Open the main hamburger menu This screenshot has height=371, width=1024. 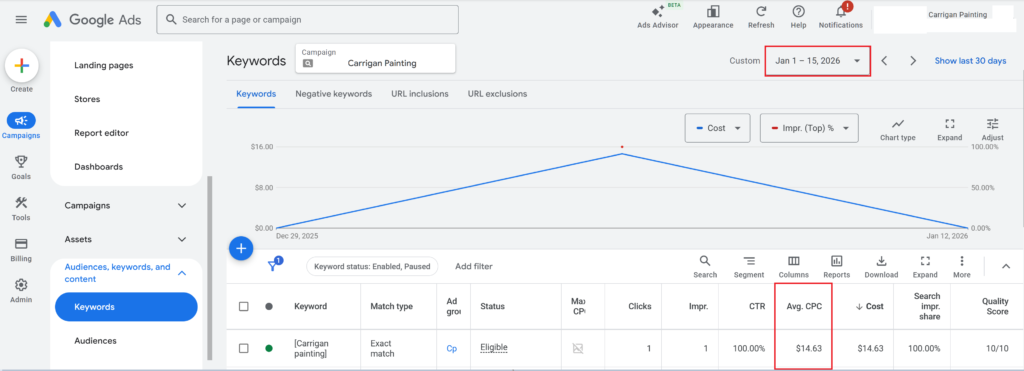click(x=21, y=20)
